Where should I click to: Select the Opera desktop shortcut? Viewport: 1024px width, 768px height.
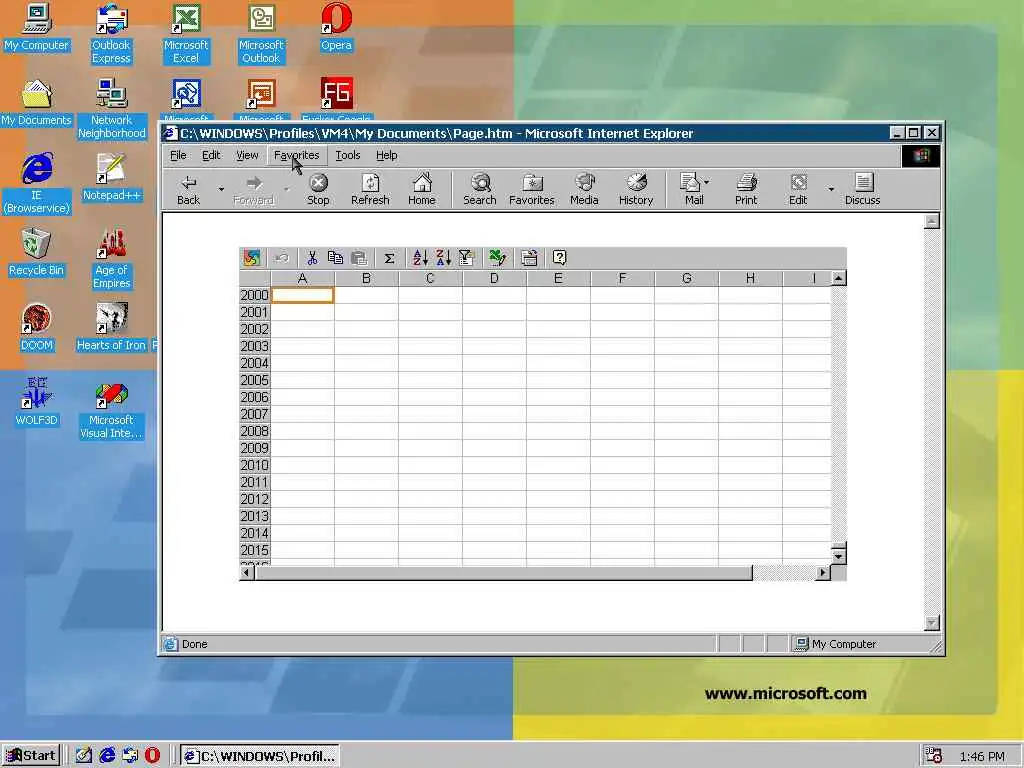click(336, 29)
